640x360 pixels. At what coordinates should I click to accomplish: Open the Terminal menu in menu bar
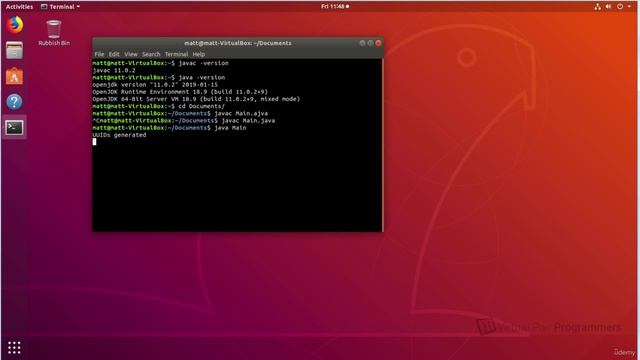coord(176,54)
